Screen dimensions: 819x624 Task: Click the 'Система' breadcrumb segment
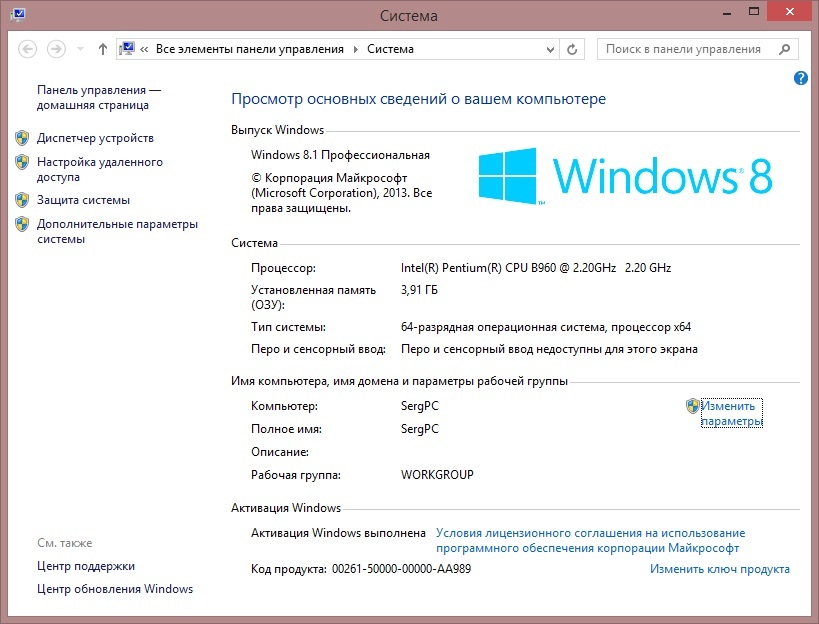tap(390, 49)
